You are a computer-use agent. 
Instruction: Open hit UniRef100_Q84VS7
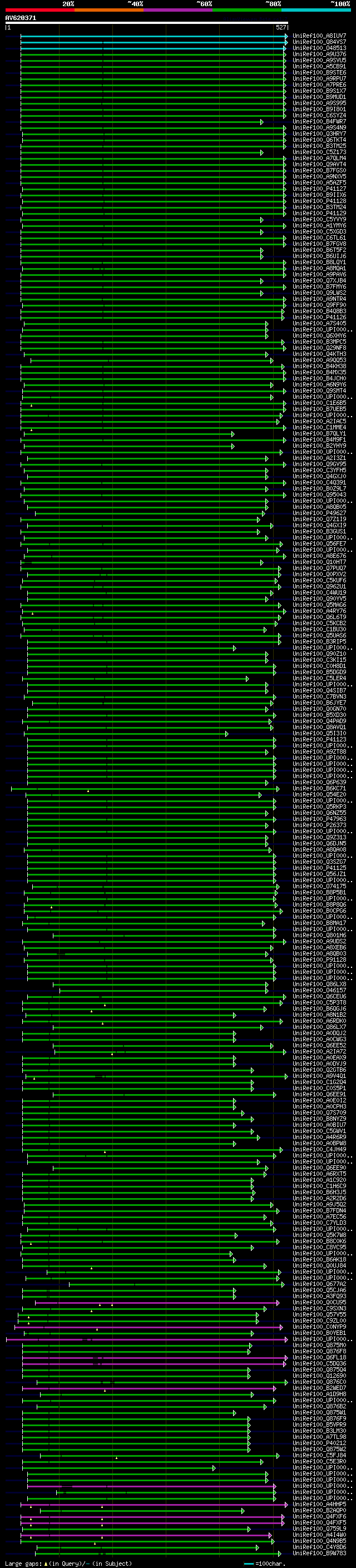pos(319,42)
